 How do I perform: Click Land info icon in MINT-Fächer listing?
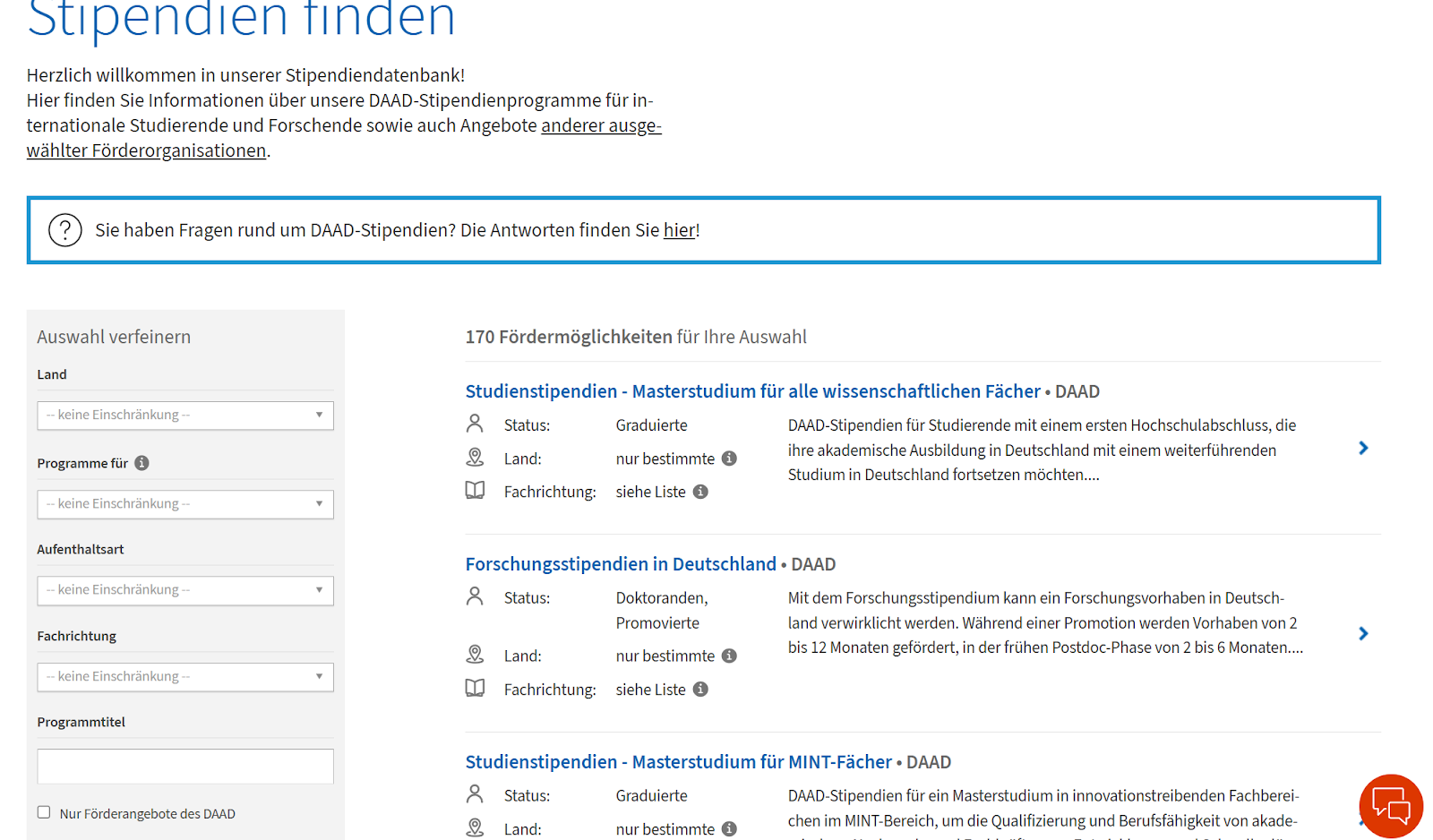pos(729,829)
